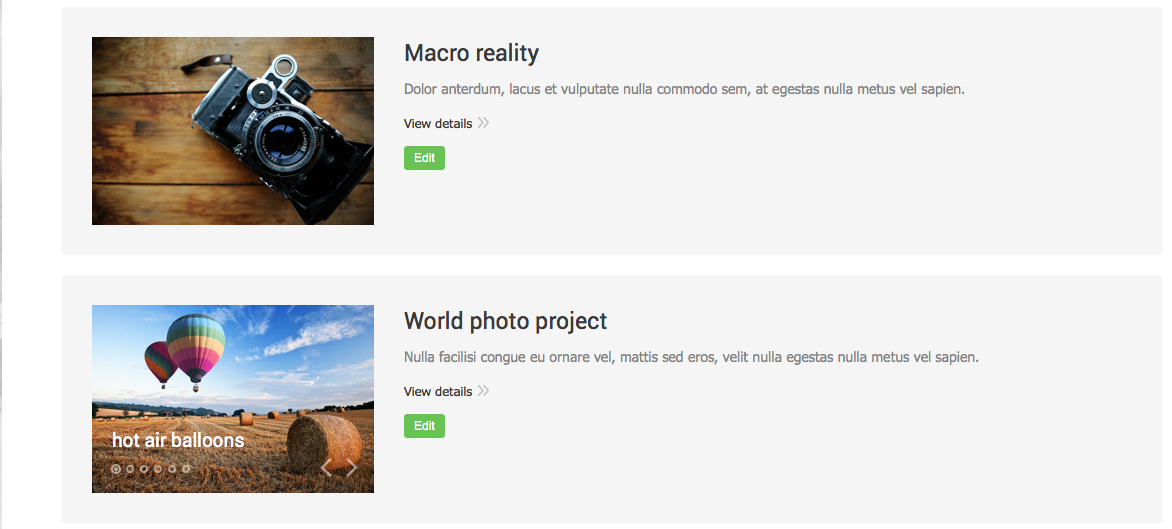Viewport: 1172px width, 529px height.
Task: Select the second slideshow pagination dot
Action: pos(130,468)
